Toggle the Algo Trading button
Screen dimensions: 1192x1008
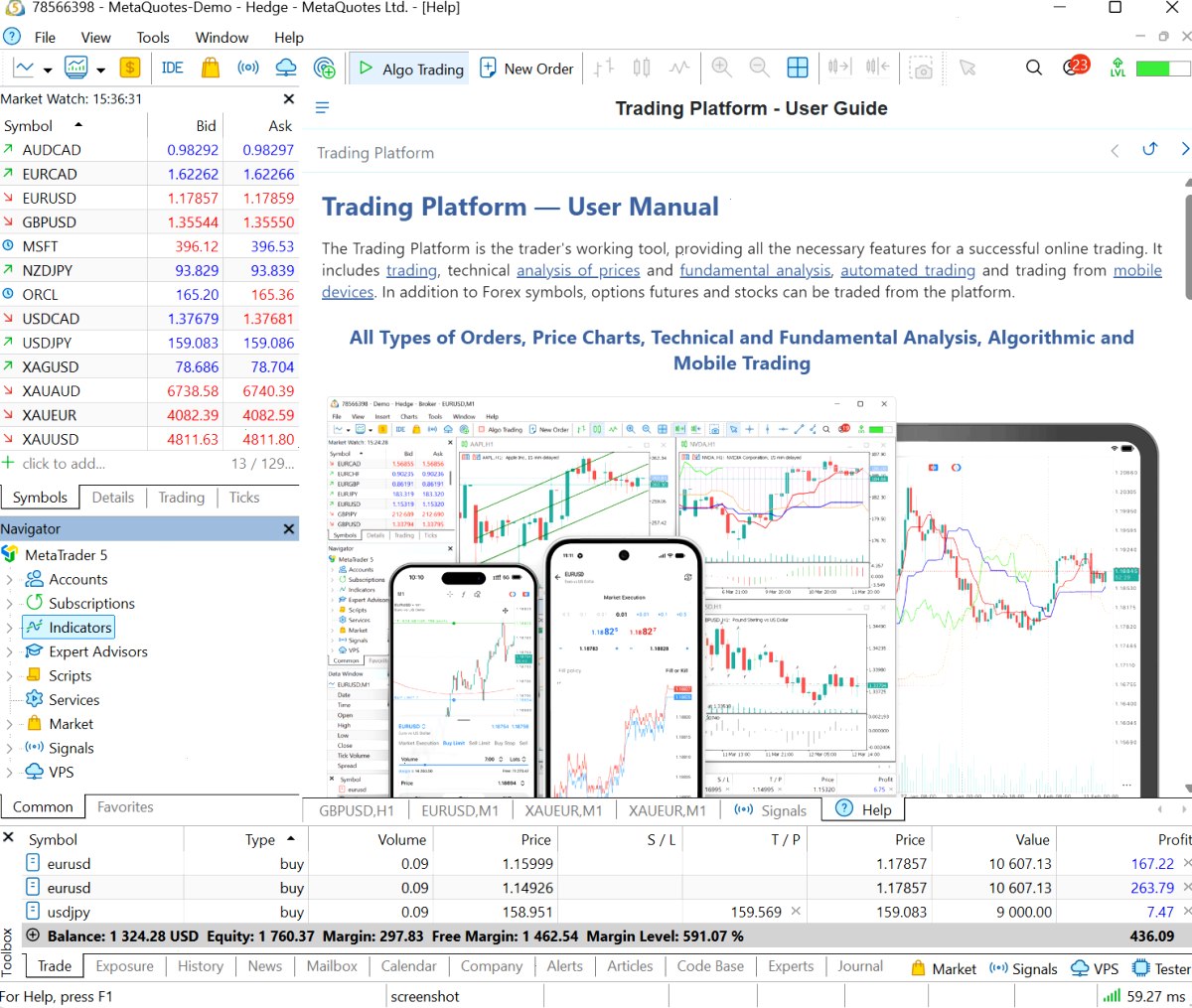click(411, 69)
